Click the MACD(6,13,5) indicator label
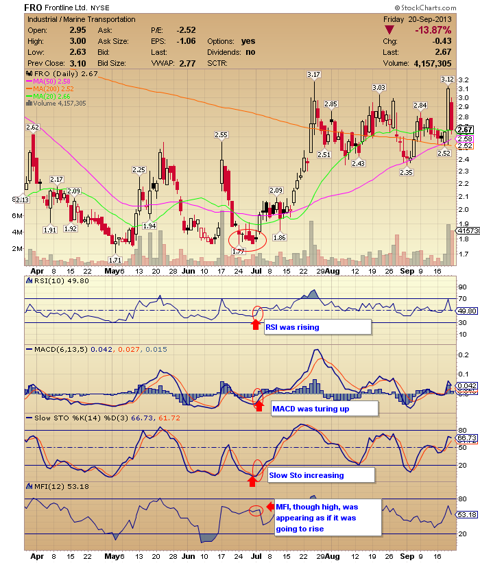This screenshot has width=480, height=563. [x=61, y=349]
